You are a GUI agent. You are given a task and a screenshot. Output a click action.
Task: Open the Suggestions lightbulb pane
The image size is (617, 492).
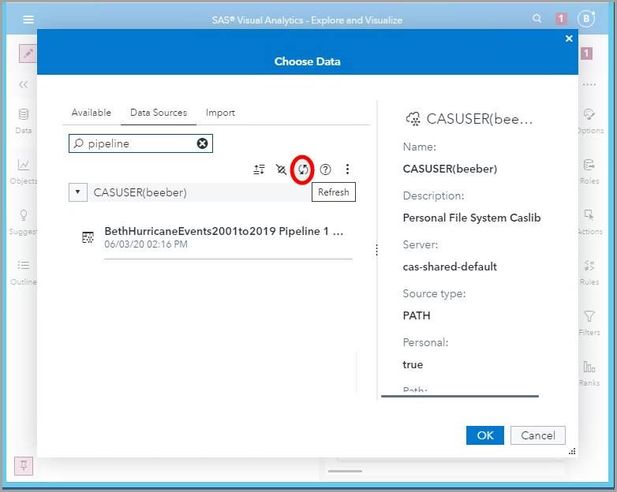pyautogui.click(x=23, y=222)
